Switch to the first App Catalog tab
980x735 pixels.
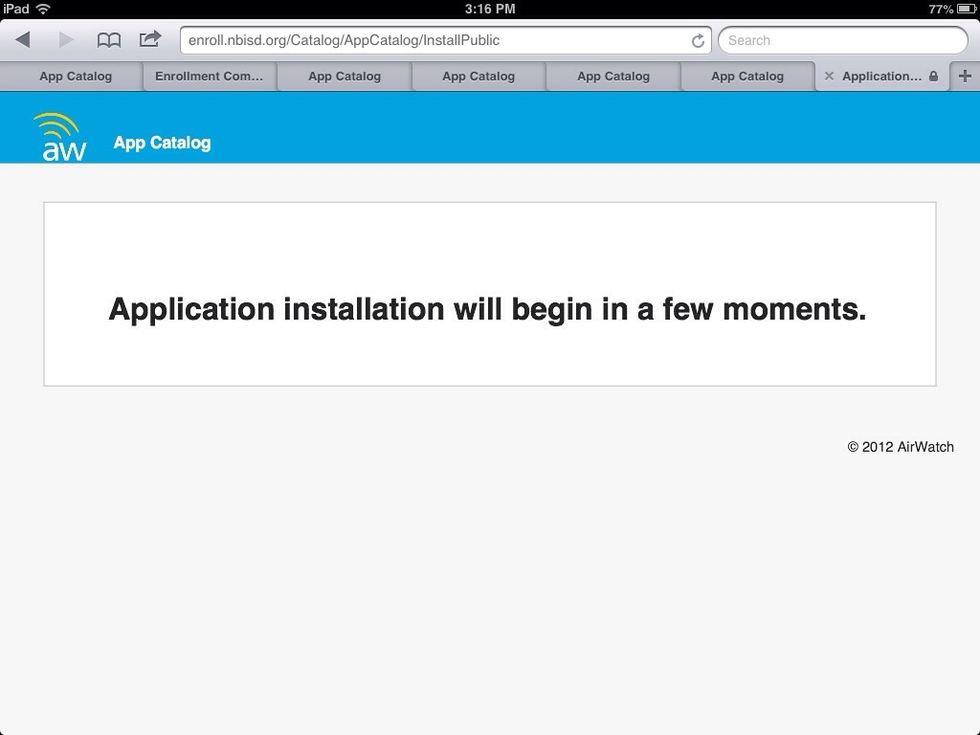75,76
